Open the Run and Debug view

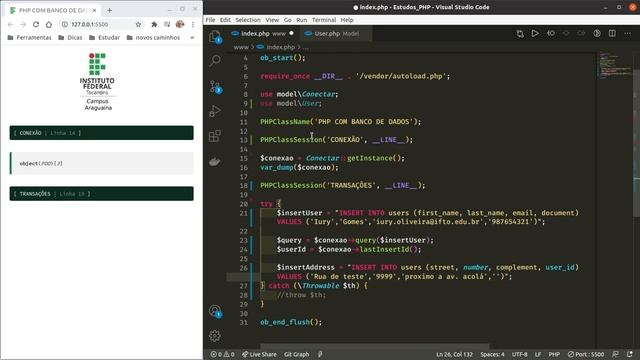click(215, 111)
